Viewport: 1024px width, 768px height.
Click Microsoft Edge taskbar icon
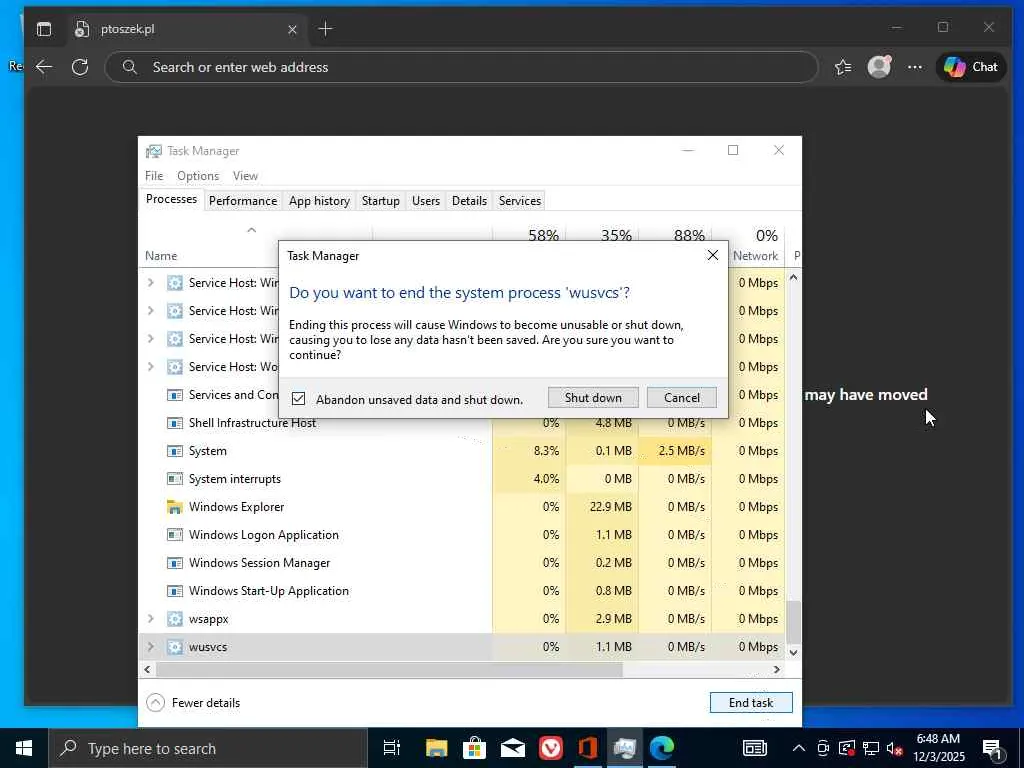pyautogui.click(x=662, y=748)
